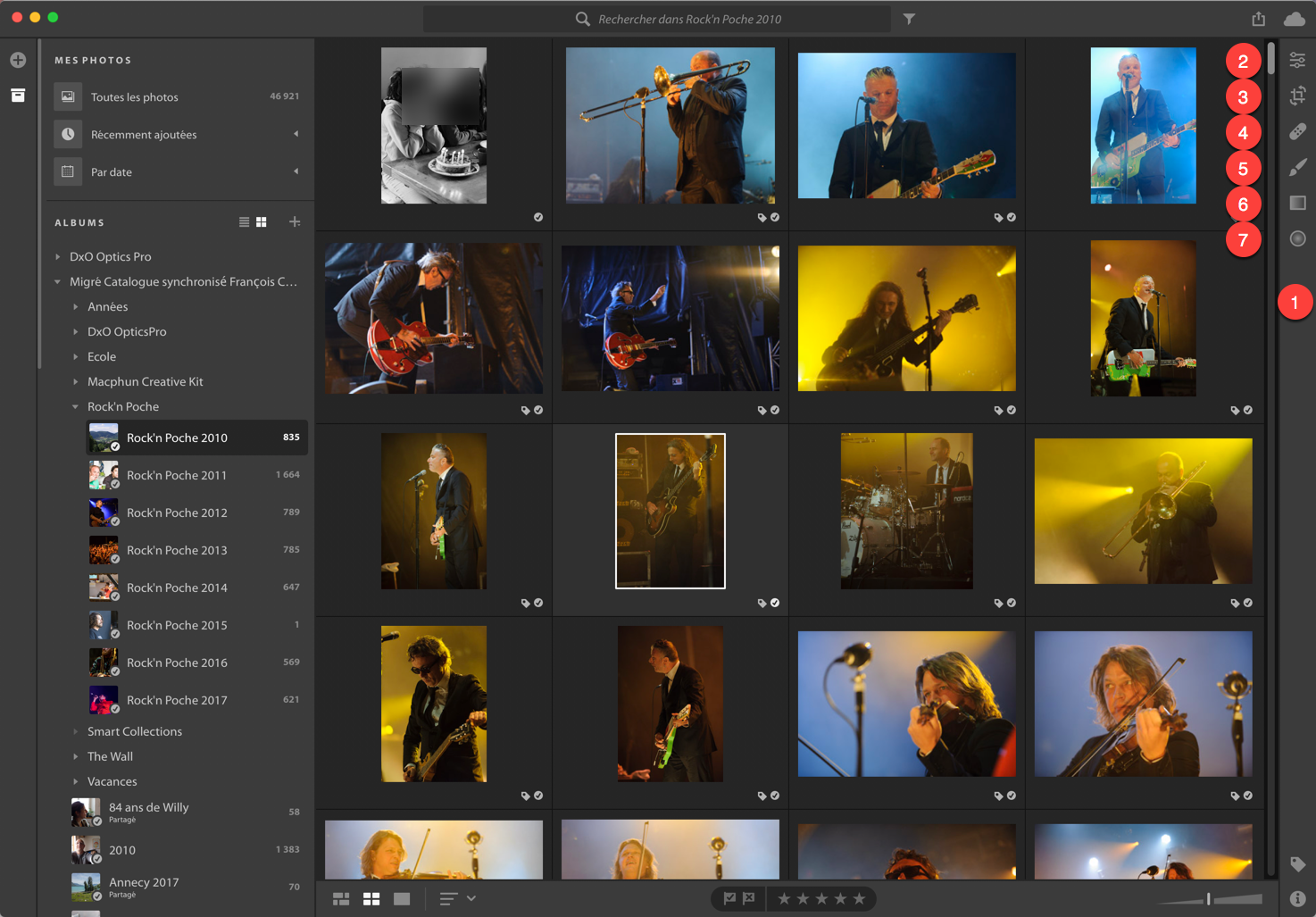The height and width of the screenshot is (917, 1316).
Task: Open the Annecy 2017 album
Action: tap(187, 887)
